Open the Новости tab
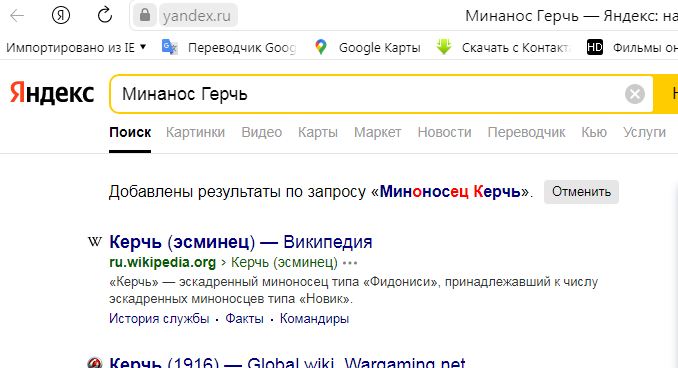 tap(445, 132)
